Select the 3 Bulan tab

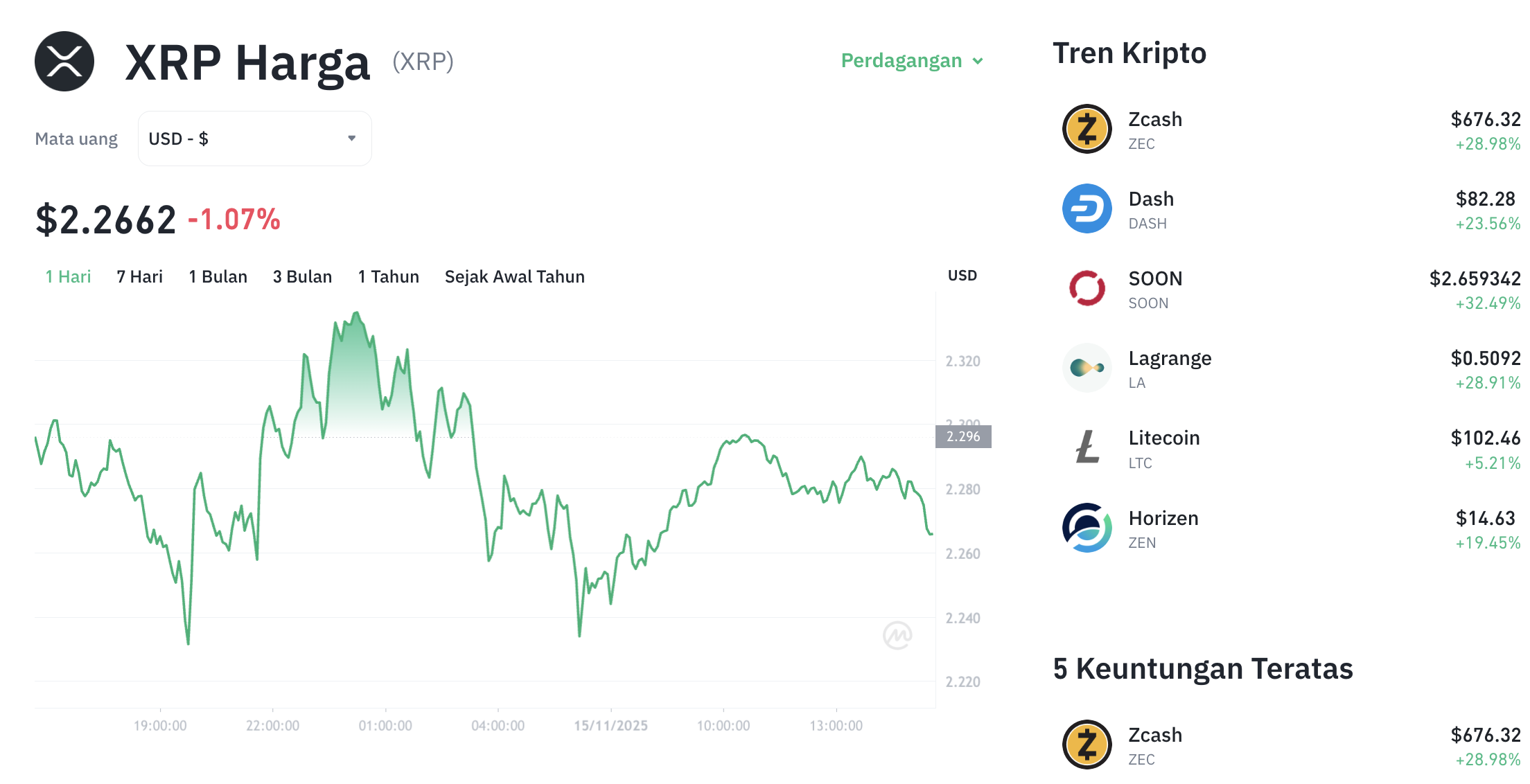tap(302, 276)
